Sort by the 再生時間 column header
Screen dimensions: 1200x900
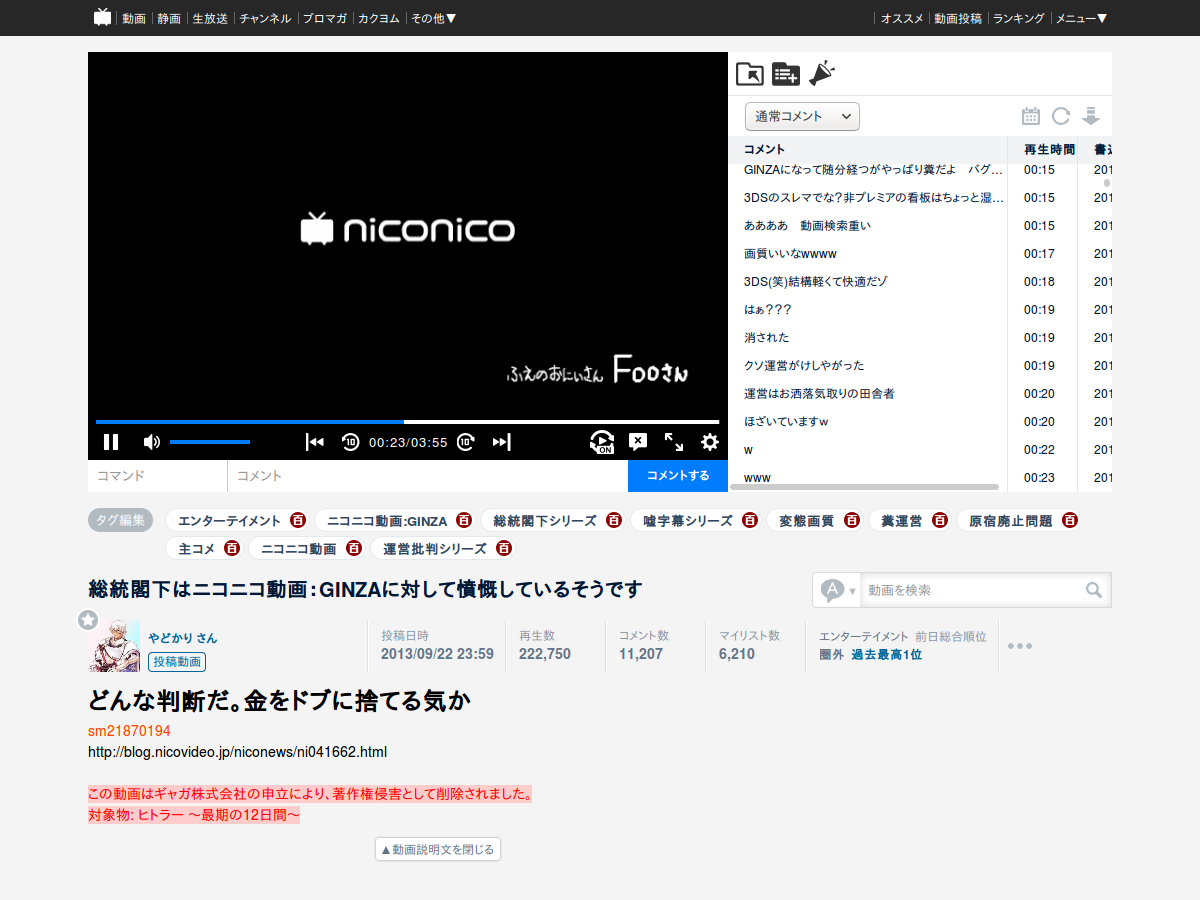[x=1049, y=149]
